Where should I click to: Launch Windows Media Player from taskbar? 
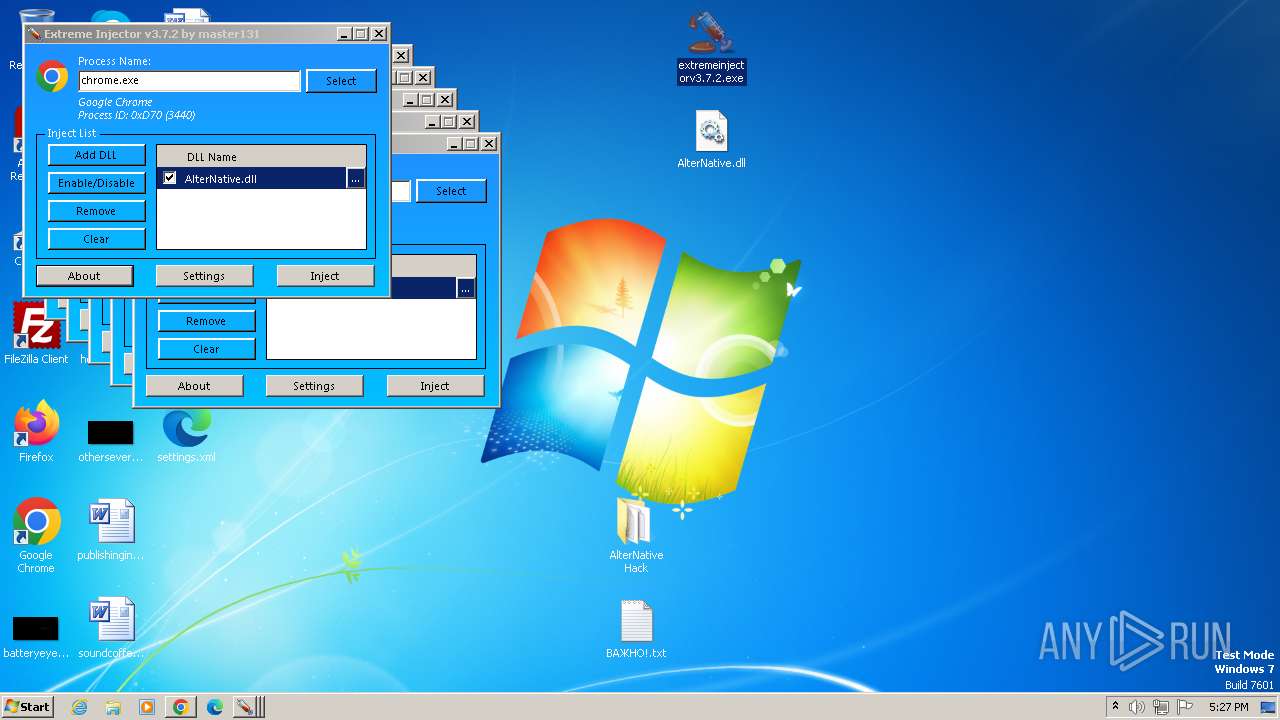146,707
